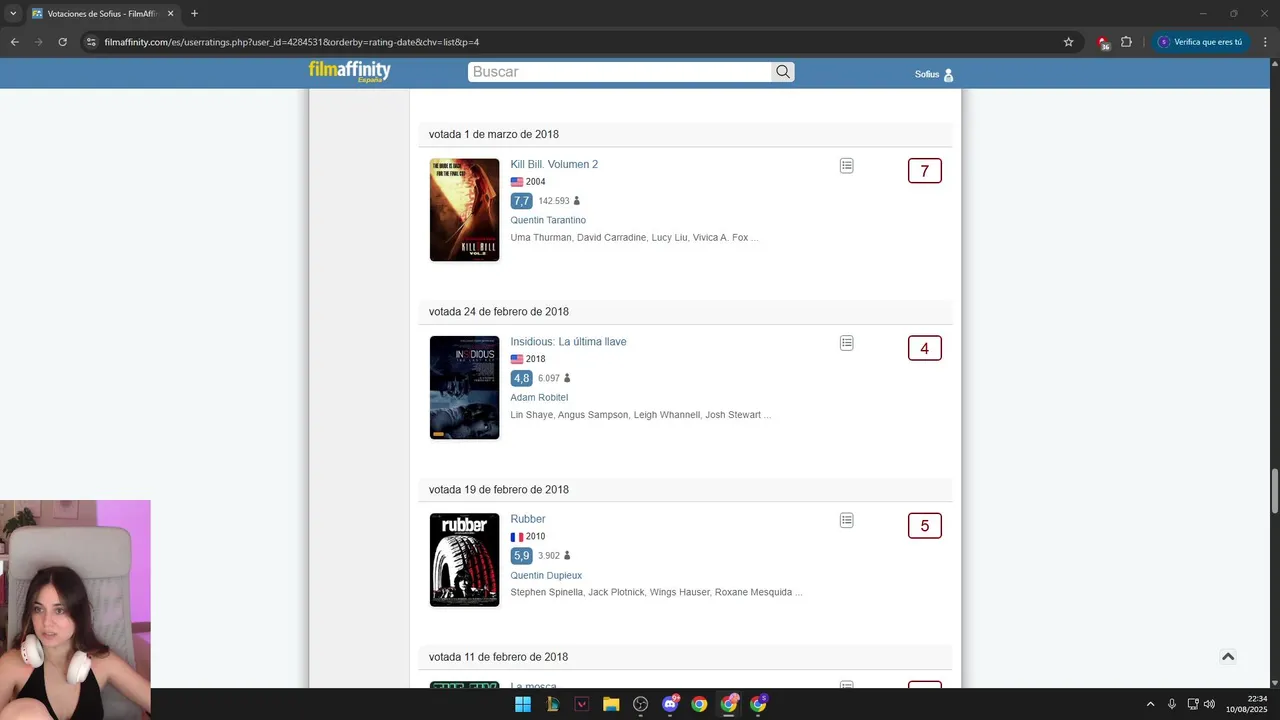Open the Sofius user profile icon
The width and height of the screenshot is (1280, 720).
(949, 75)
